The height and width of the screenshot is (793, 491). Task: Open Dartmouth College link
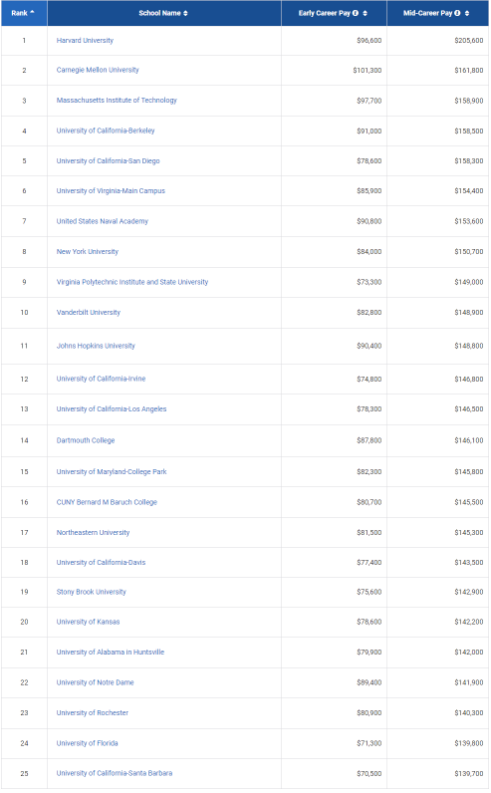click(x=85, y=440)
